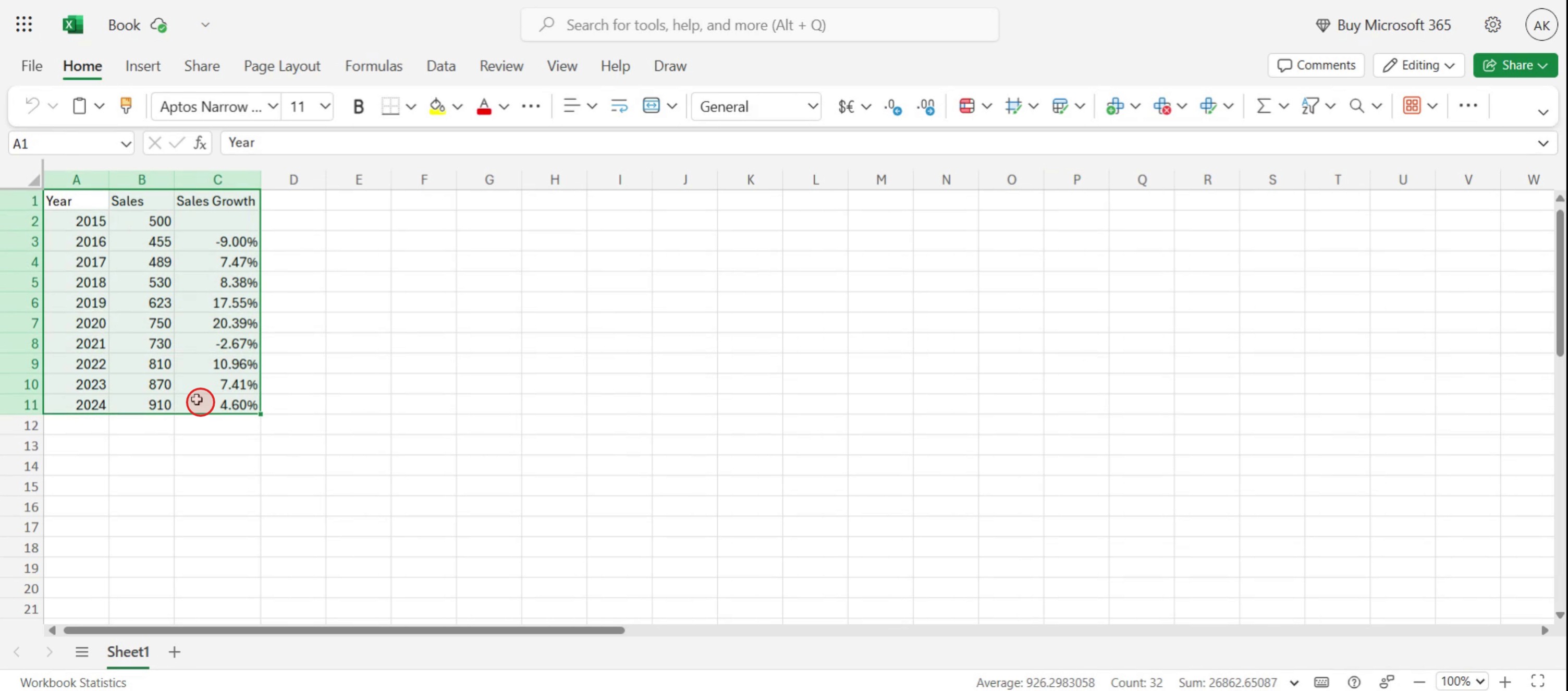Expand the font size dropdown
This screenshot has width=1568, height=691.
point(325,106)
